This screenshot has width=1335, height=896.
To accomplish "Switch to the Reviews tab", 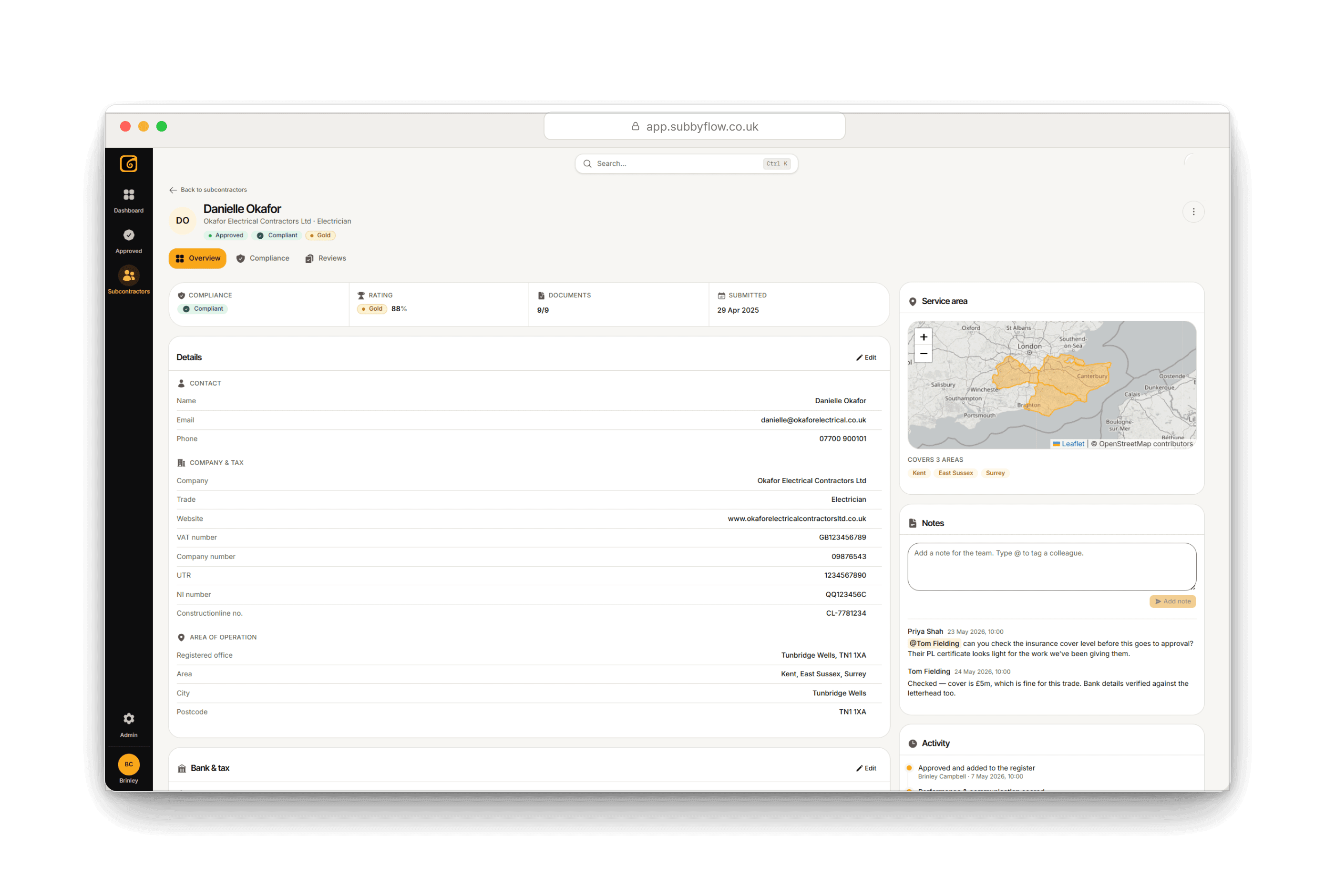I will pos(326,258).
